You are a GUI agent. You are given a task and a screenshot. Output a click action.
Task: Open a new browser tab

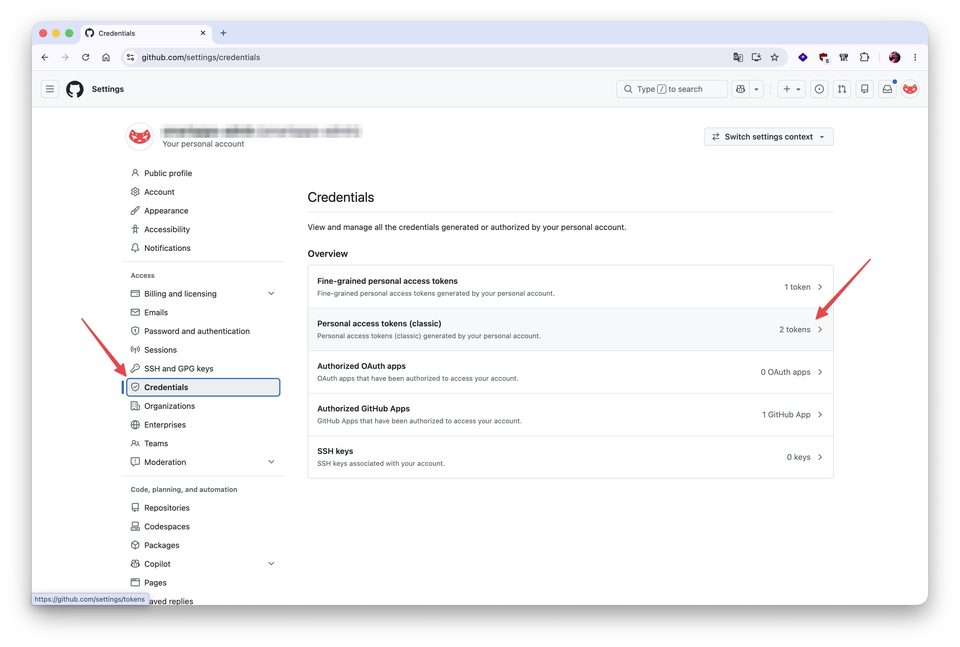pos(223,33)
